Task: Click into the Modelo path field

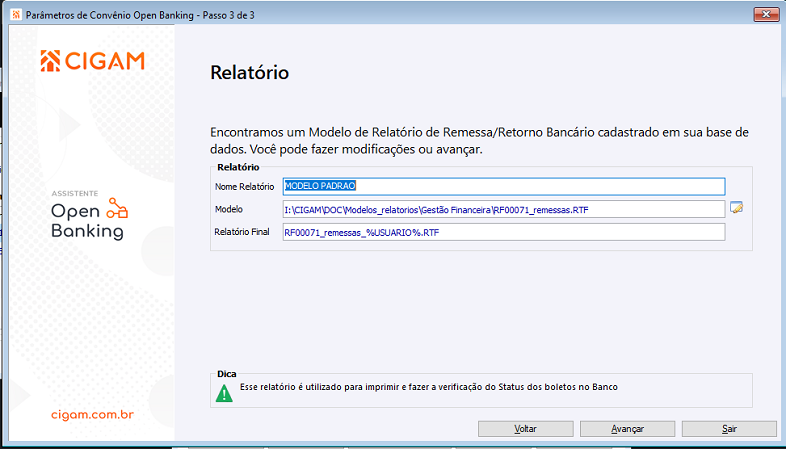Action: tap(503, 209)
